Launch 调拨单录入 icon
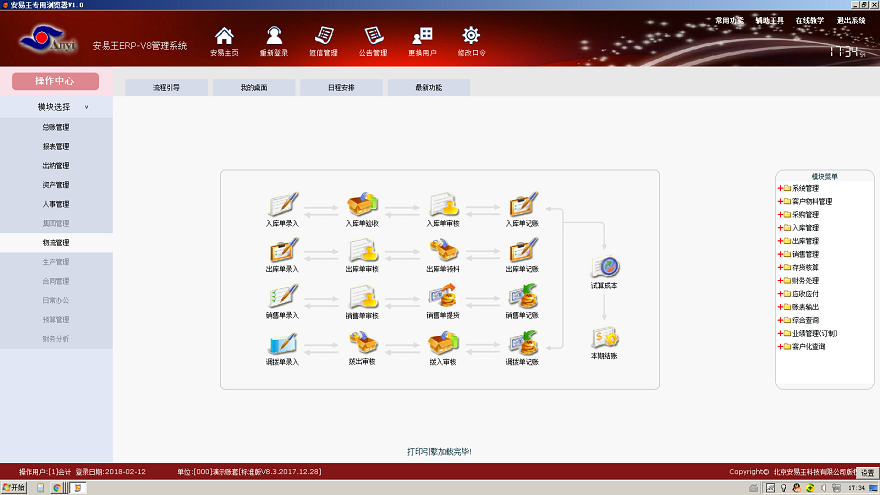Screen dimensions: 880x495 click(282, 343)
